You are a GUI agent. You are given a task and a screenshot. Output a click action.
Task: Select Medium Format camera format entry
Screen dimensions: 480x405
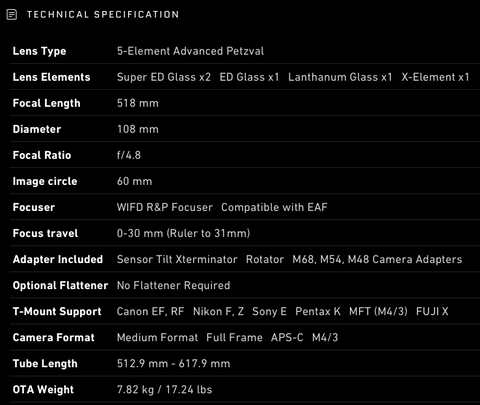(x=157, y=337)
